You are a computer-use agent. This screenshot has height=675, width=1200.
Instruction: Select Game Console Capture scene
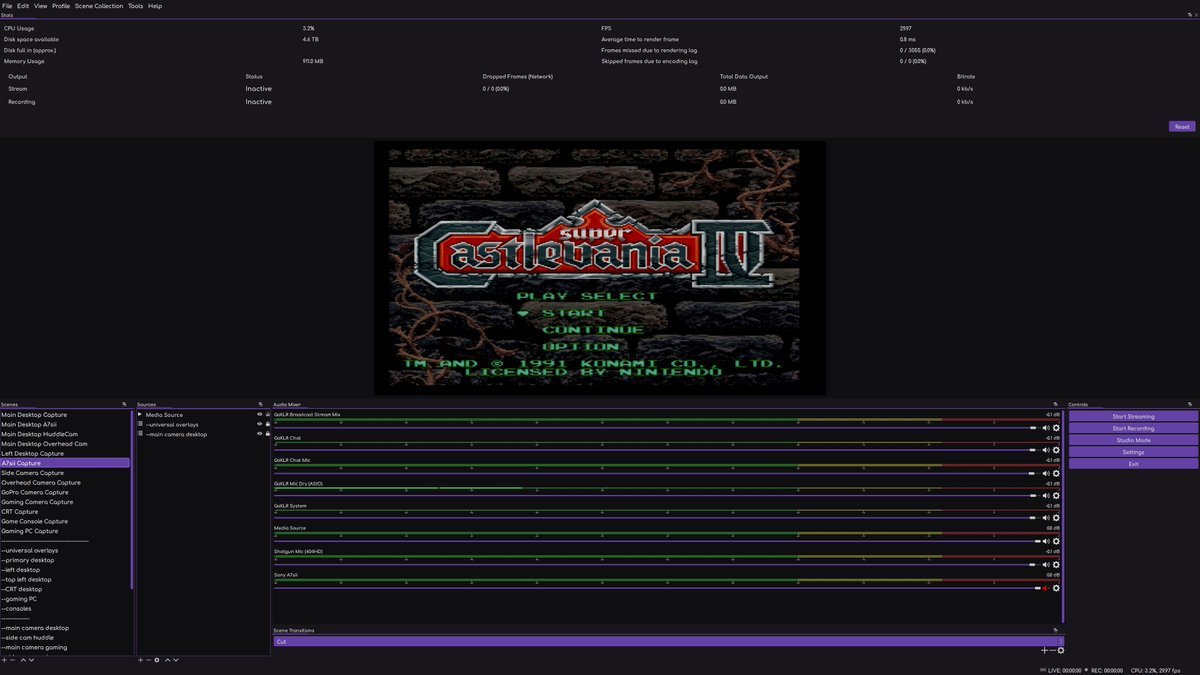click(x=65, y=521)
